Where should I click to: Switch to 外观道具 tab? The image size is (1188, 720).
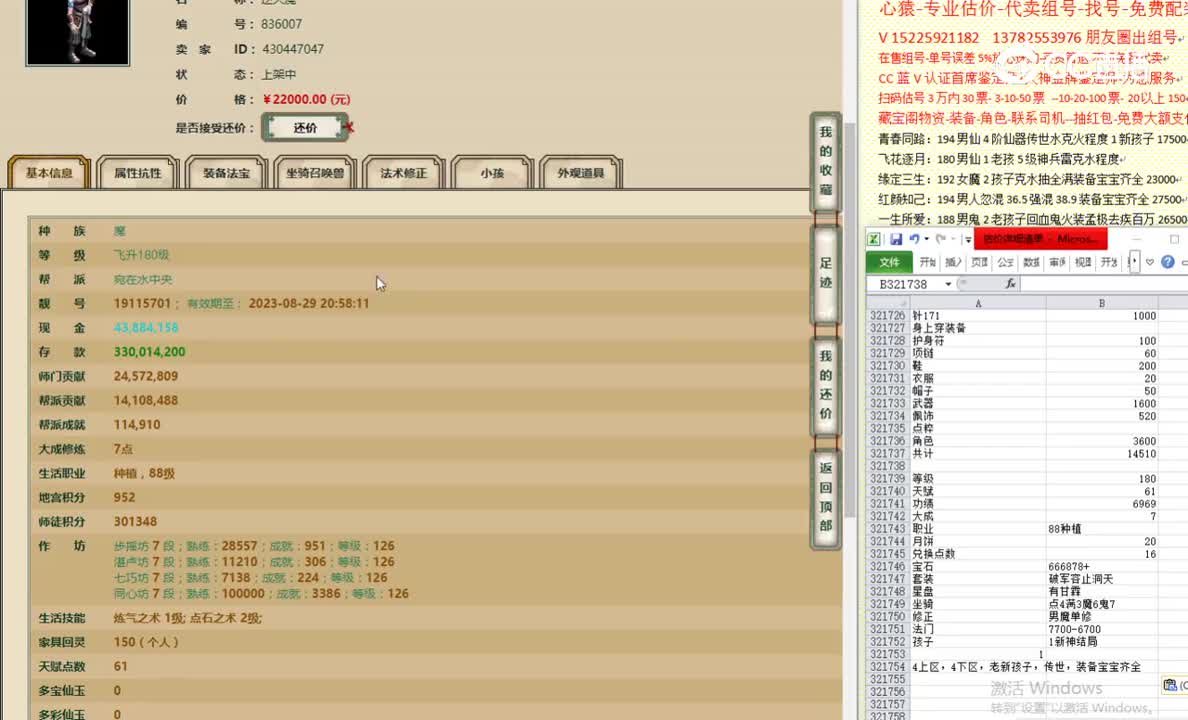point(581,173)
